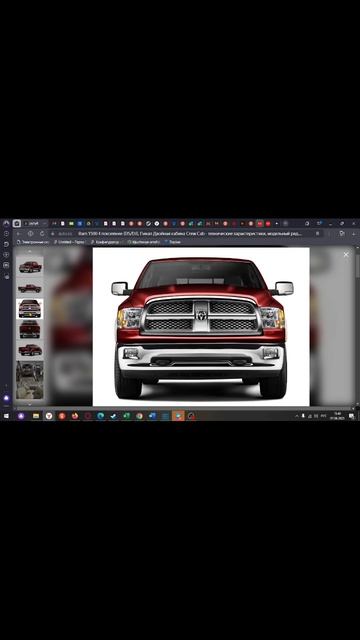The width and height of the screenshot is (360, 640).
Task: Open Yandex Browser from the taskbar
Action: [x=49, y=416]
